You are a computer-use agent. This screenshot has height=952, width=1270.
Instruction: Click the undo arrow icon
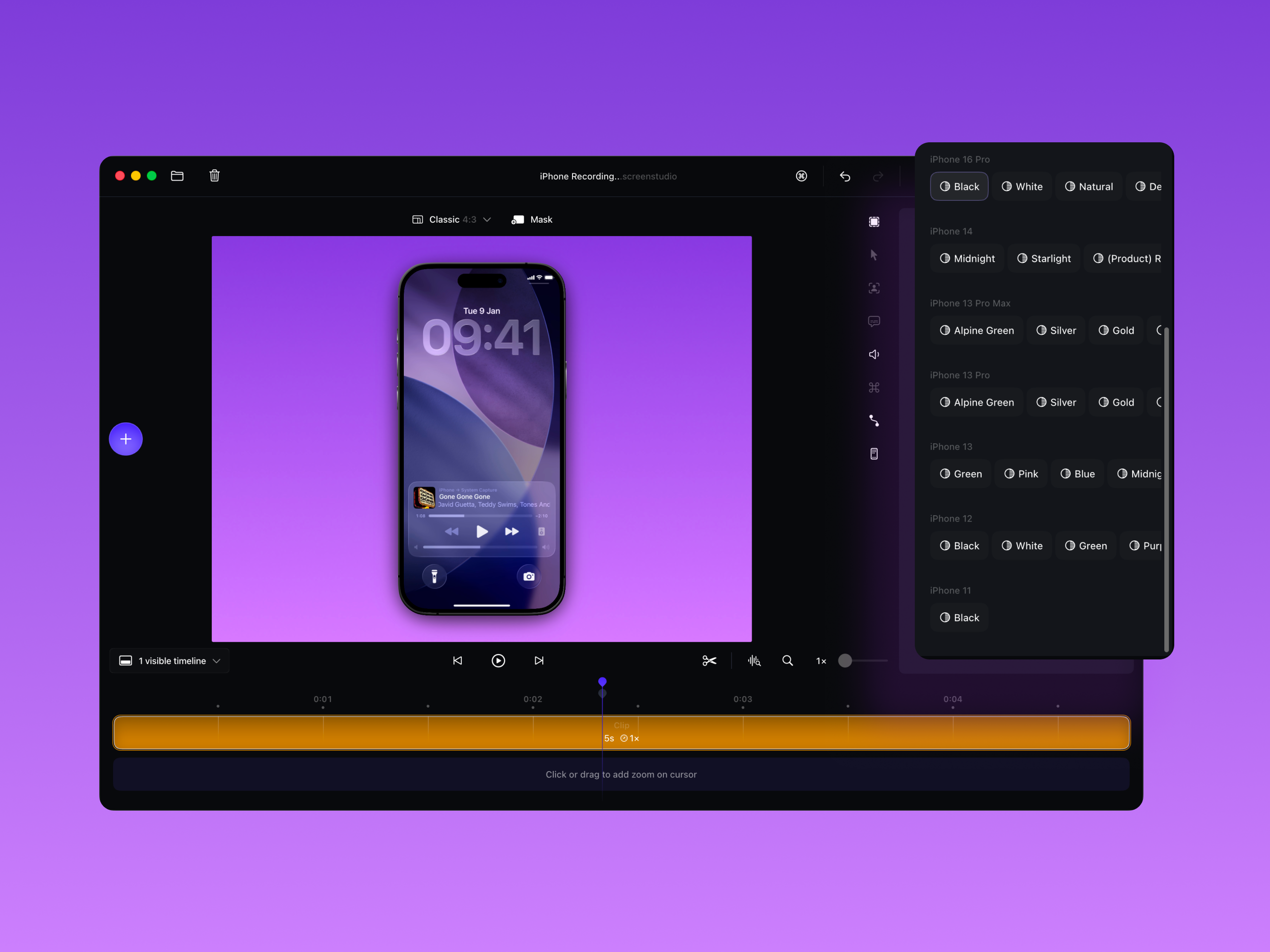(x=844, y=176)
